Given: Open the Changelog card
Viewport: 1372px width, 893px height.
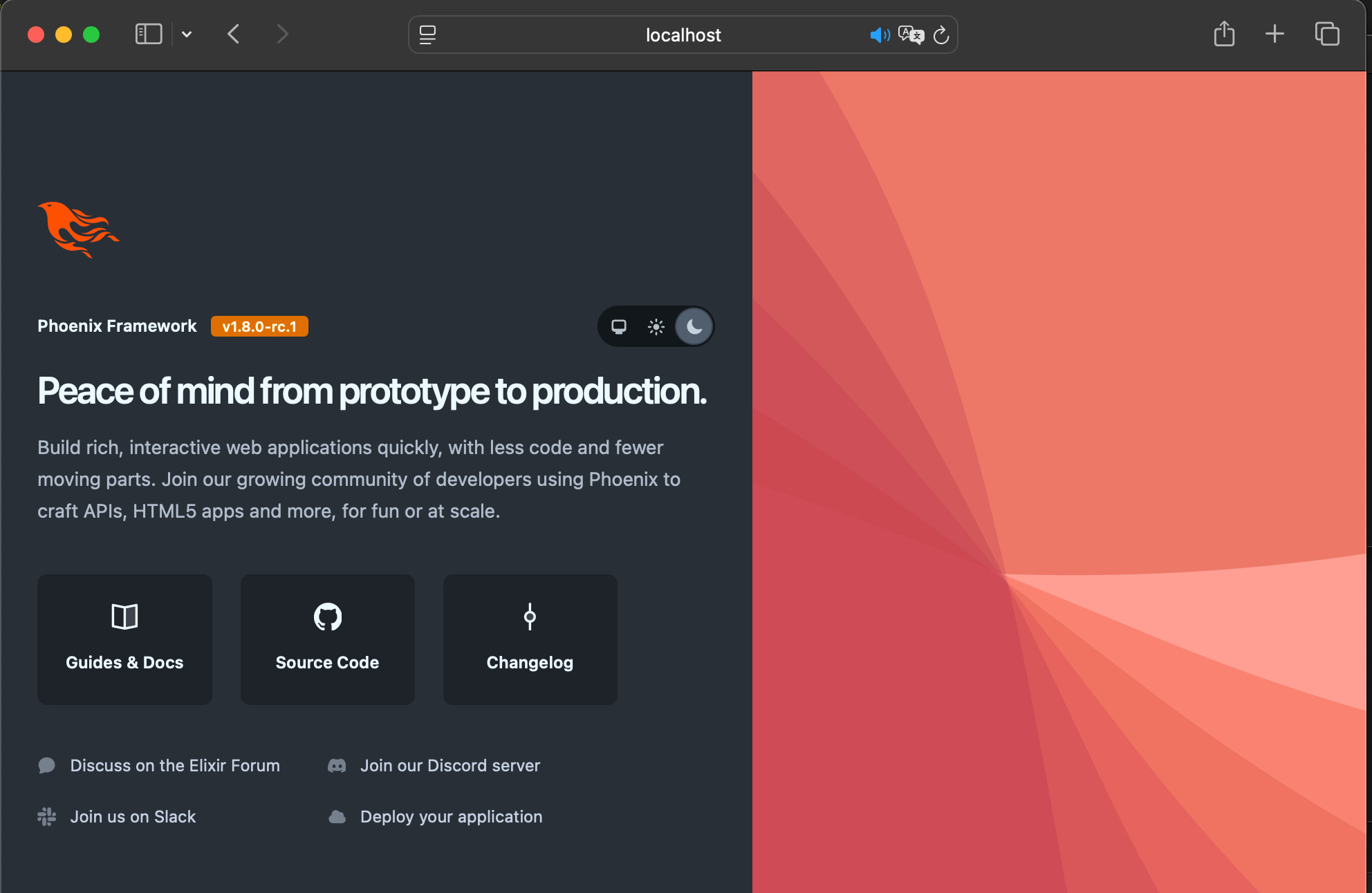Looking at the screenshot, I should click(x=530, y=639).
